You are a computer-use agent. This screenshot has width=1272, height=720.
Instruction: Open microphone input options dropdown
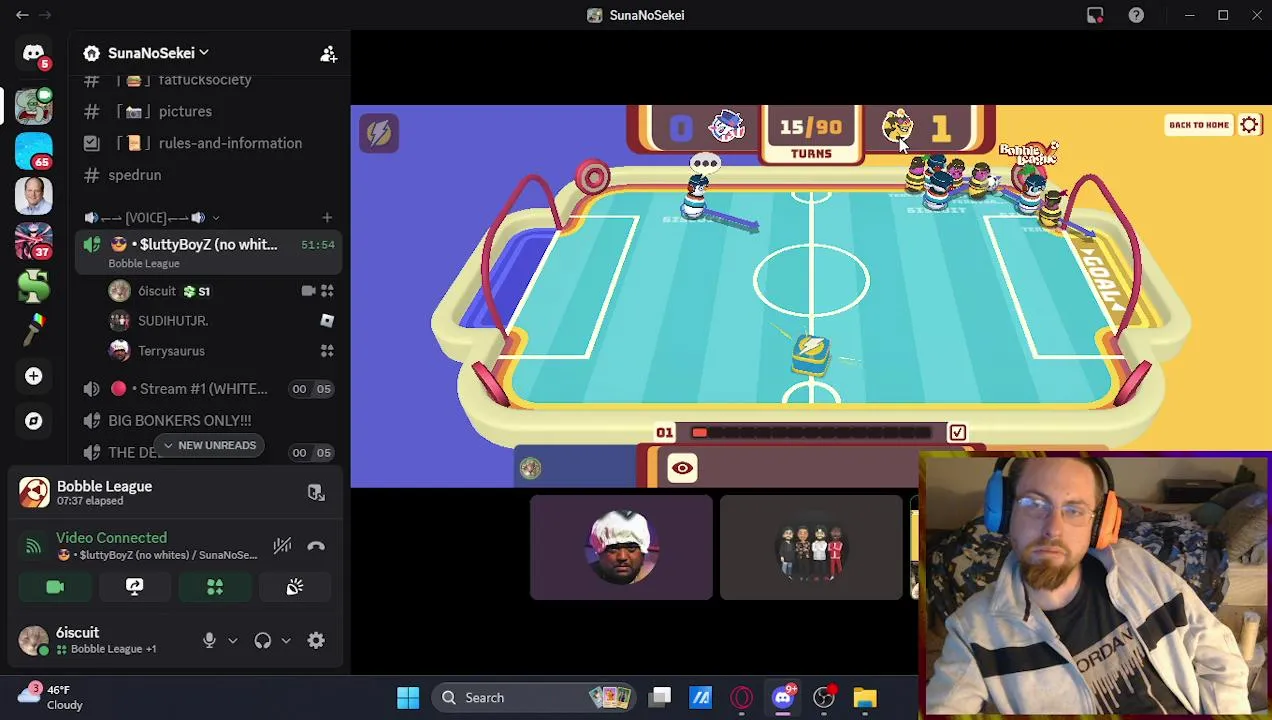(x=232, y=641)
